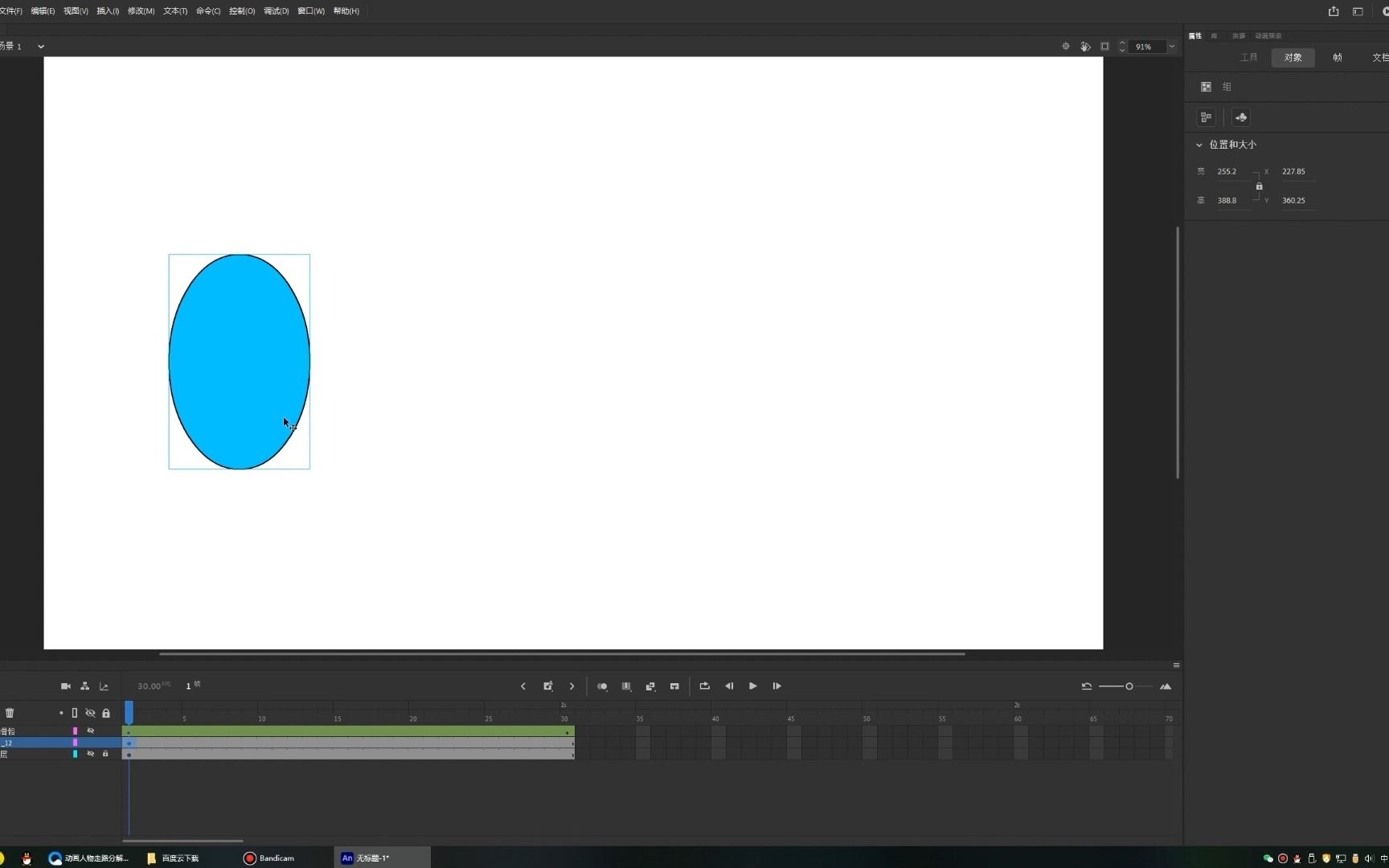Image resolution: width=1389 pixels, height=868 pixels.
Task: Open the 插入(I) menu
Action: point(108,11)
